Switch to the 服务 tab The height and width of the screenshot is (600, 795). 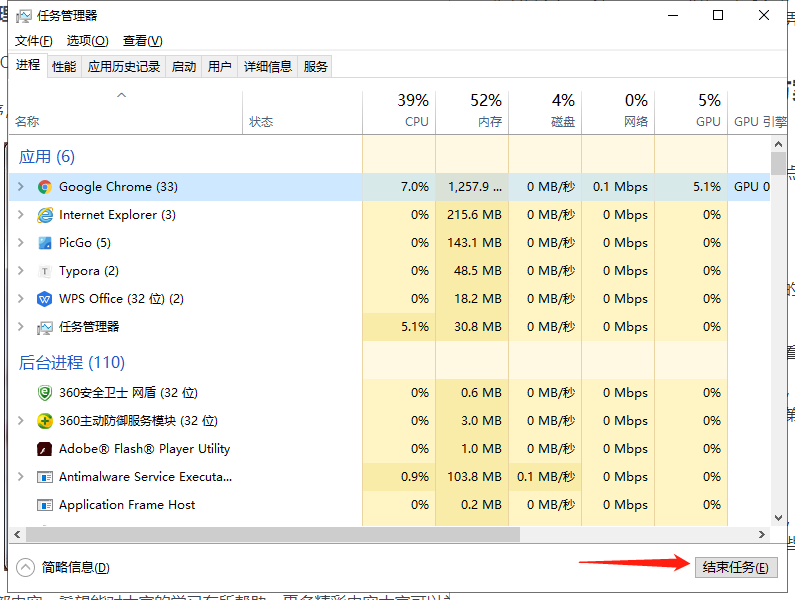[x=315, y=66]
